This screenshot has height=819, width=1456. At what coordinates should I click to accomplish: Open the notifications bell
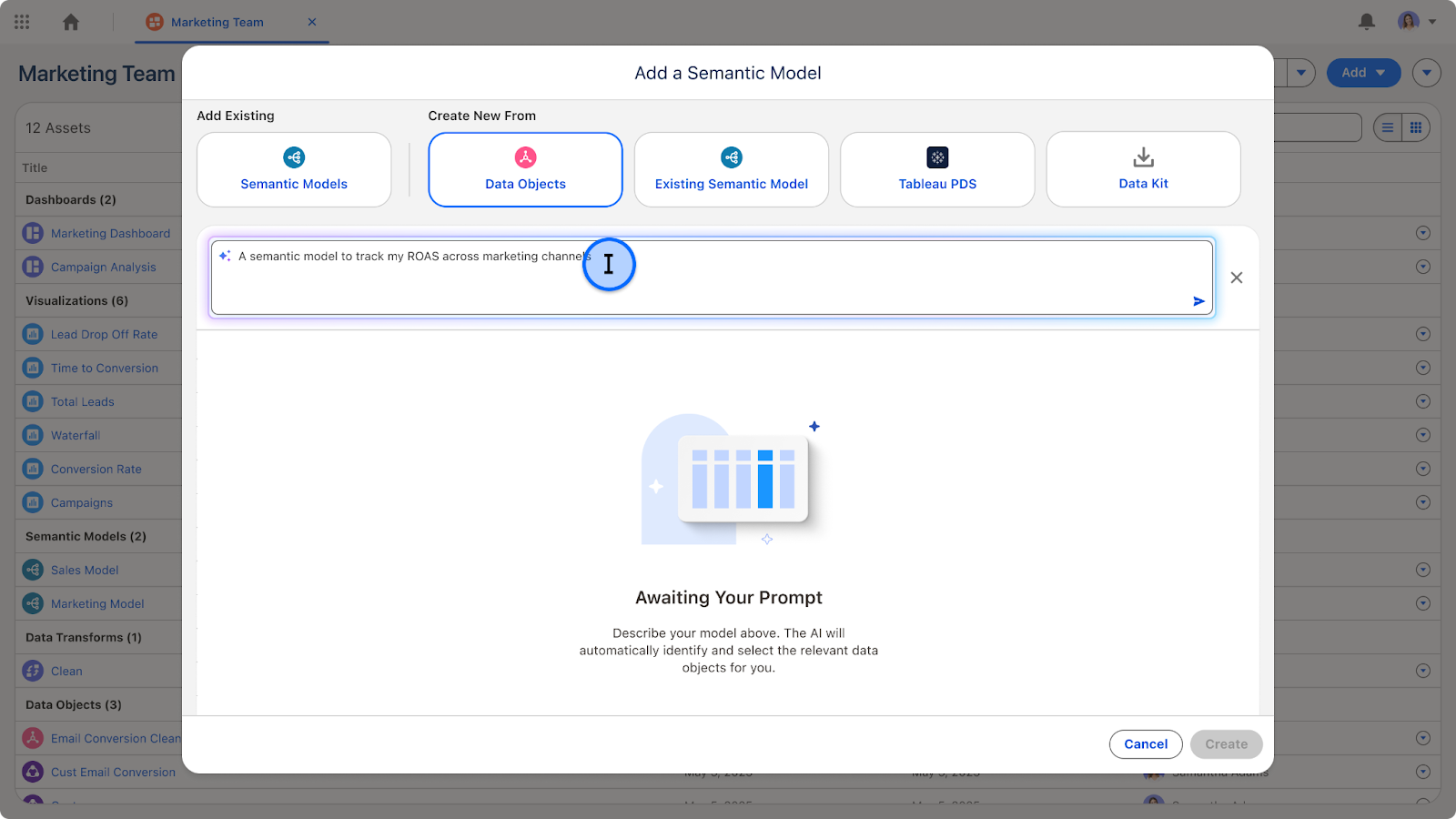pyautogui.click(x=1366, y=21)
